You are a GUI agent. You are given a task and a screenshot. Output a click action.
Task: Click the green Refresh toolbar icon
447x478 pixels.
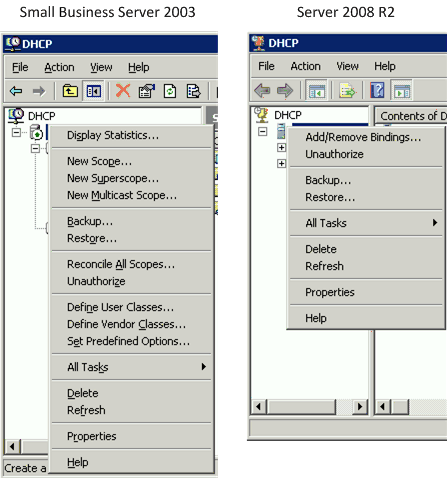pos(170,91)
